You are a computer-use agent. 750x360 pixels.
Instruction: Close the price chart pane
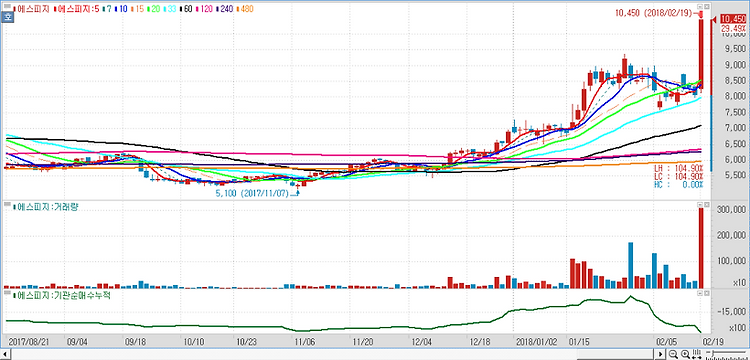point(706,7)
